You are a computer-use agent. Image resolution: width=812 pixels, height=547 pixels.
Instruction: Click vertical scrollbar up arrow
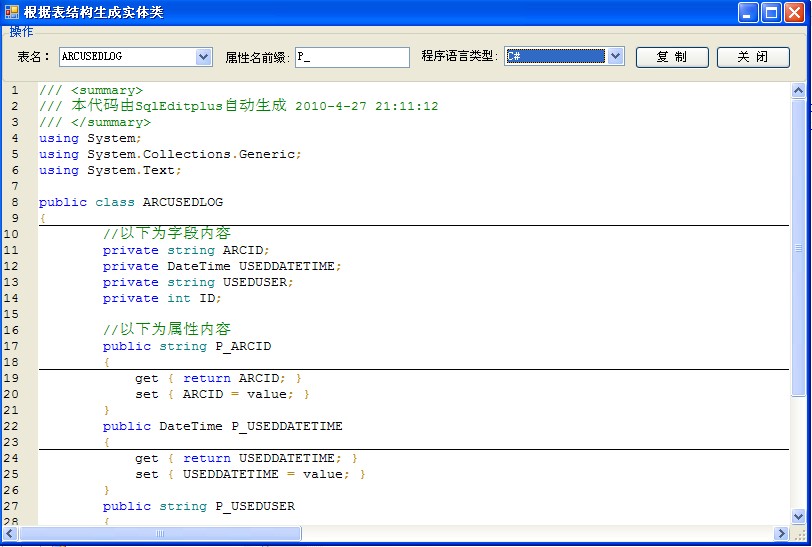tap(799, 91)
